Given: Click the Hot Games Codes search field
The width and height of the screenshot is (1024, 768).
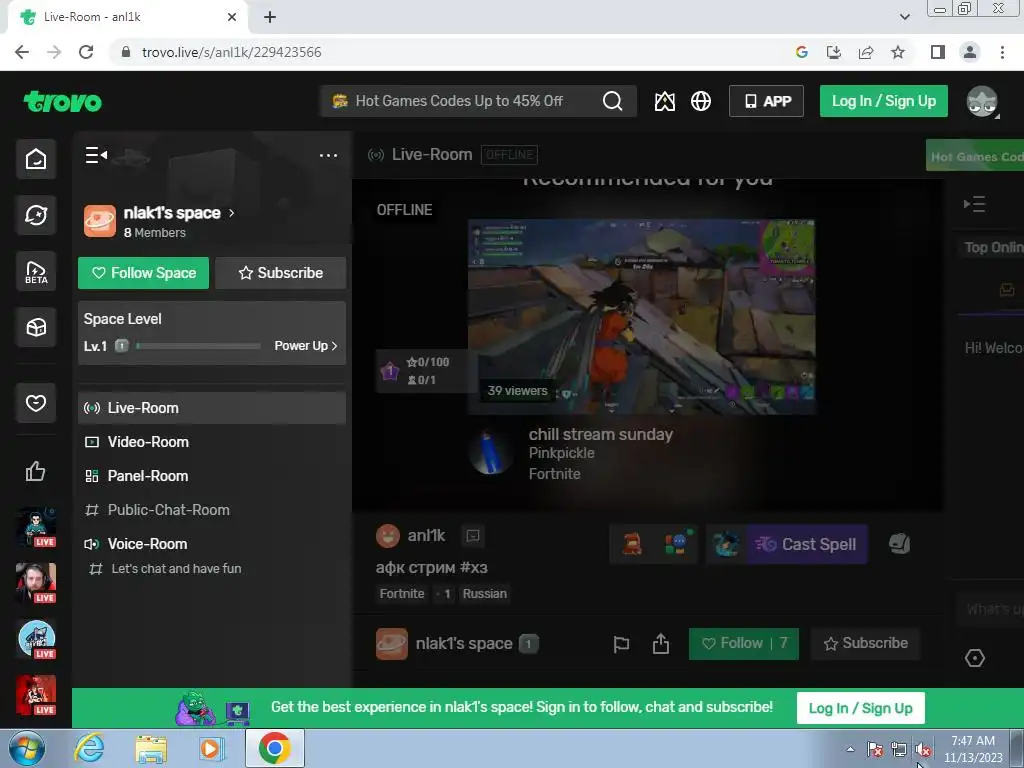Looking at the screenshot, I should point(477,101).
